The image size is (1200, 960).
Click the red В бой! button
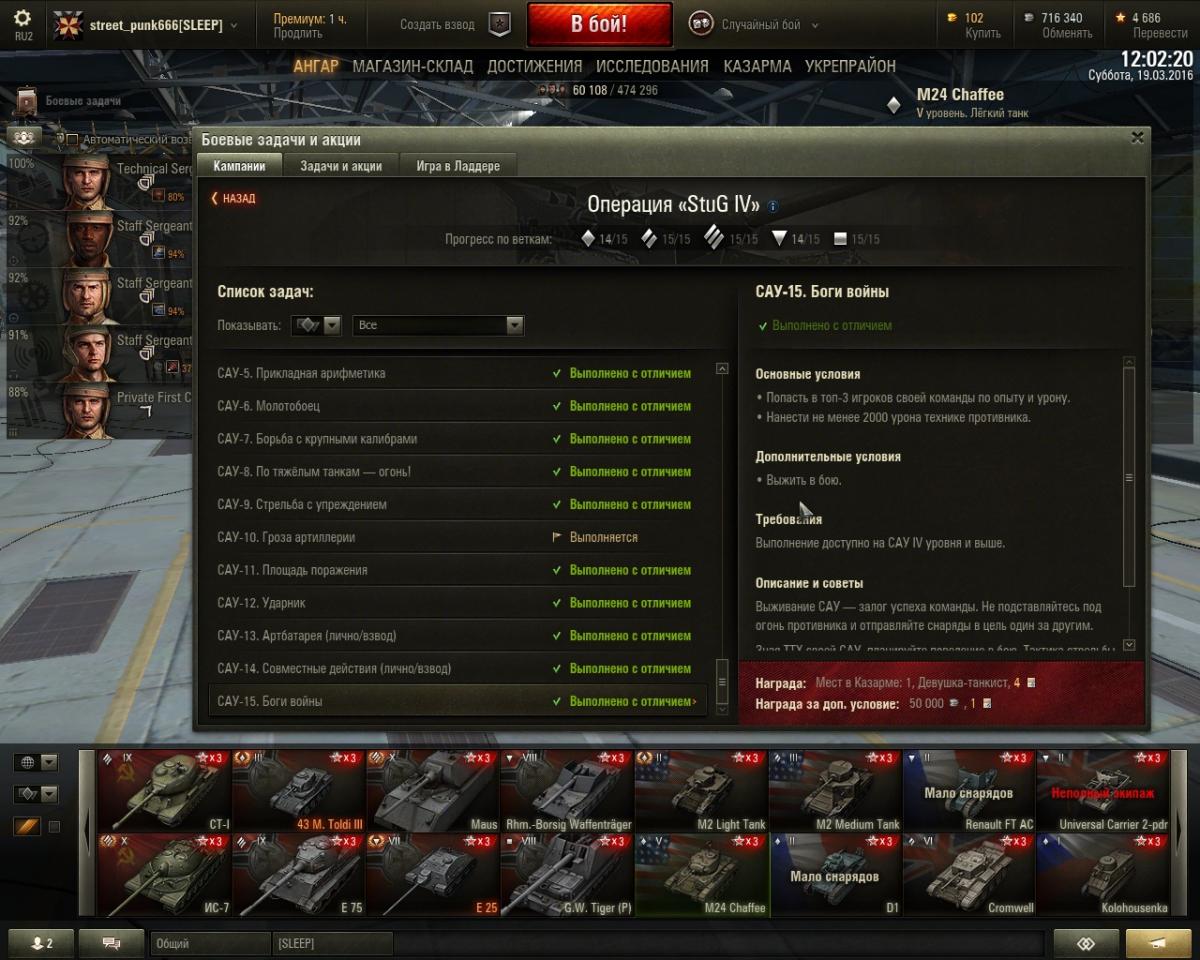pyautogui.click(x=599, y=25)
